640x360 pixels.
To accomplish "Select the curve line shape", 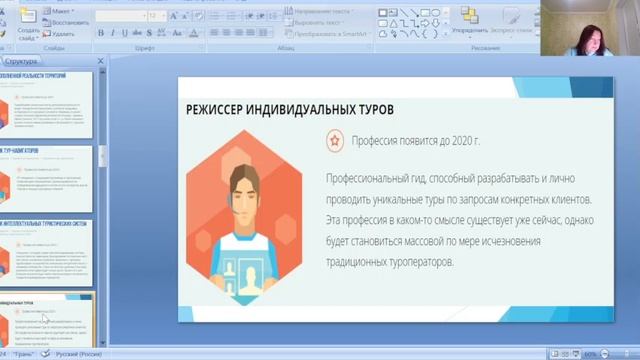I will 414,34.
